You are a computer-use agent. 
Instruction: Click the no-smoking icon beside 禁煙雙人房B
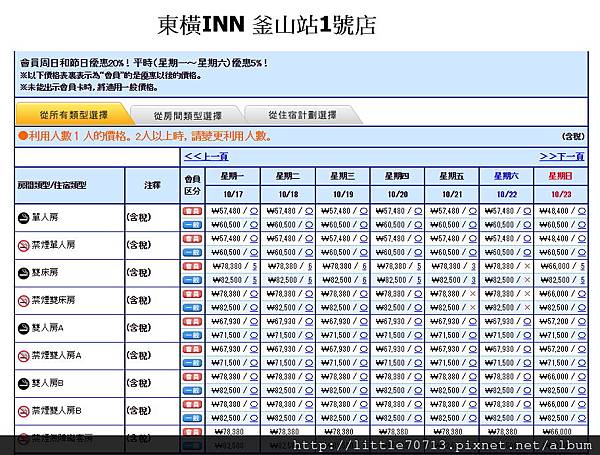coord(23,411)
